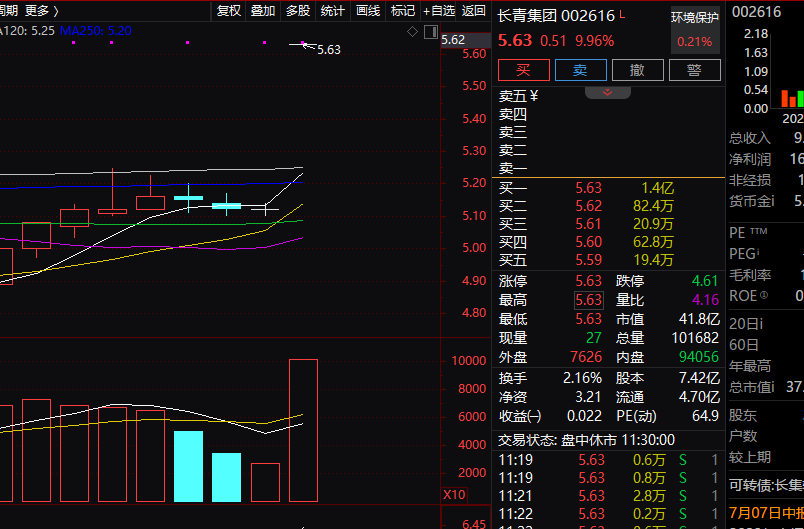Click the 警 alert button
Image resolution: width=804 pixels, height=529 pixels.
[694, 70]
